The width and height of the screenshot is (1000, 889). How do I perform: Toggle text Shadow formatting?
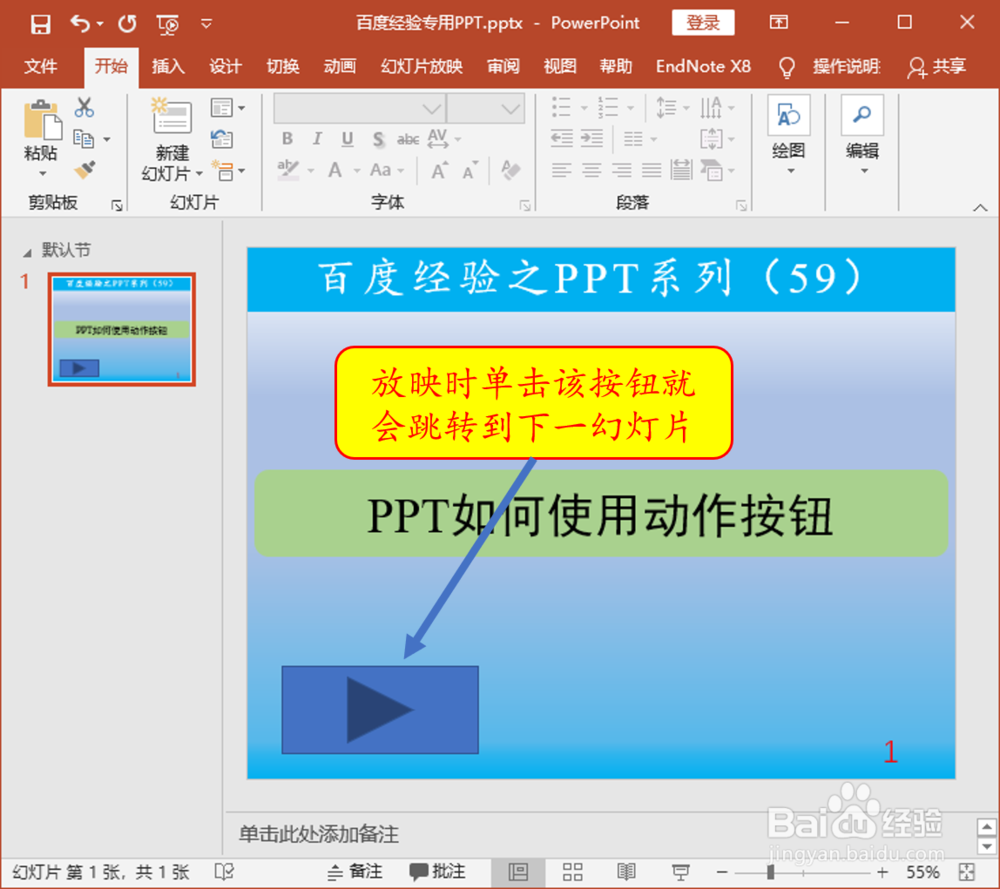378,139
